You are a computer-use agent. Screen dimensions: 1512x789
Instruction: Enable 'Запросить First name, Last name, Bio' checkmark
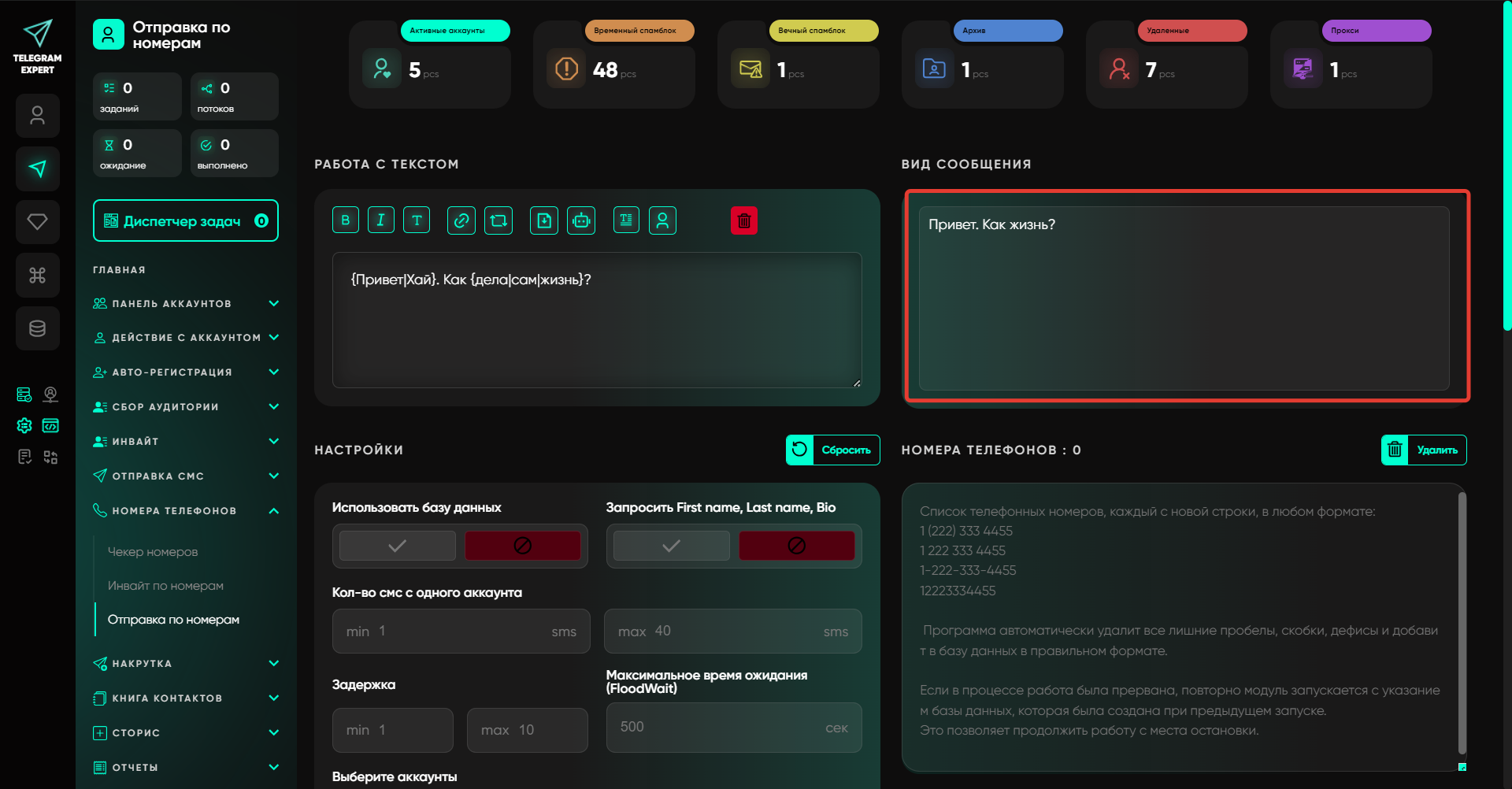click(x=671, y=546)
